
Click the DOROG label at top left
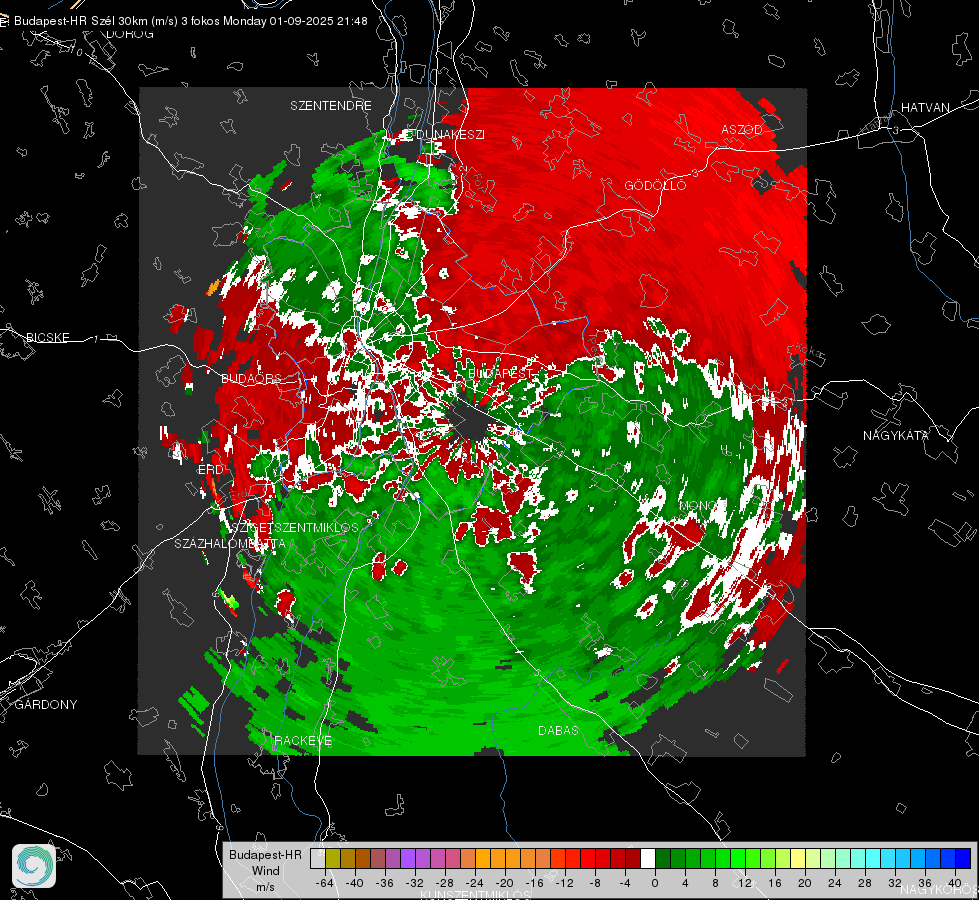pyautogui.click(x=130, y=34)
